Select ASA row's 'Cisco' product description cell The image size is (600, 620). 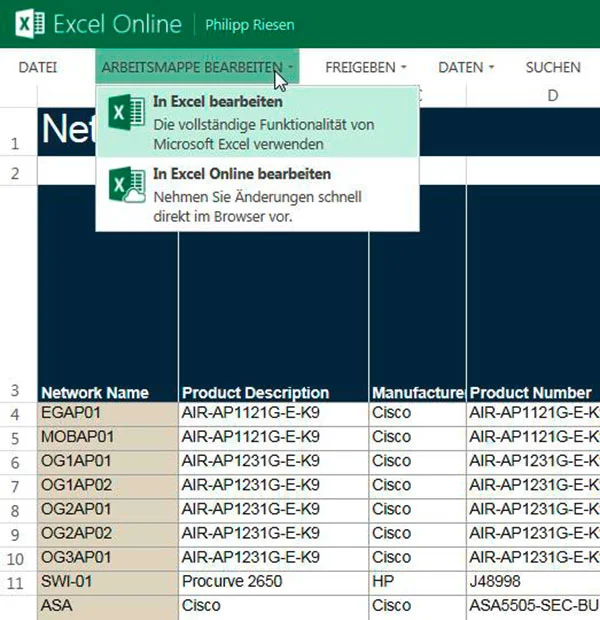pos(273,607)
